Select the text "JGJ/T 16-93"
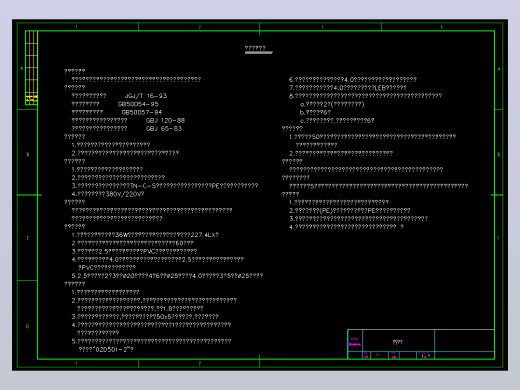The height and width of the screenshot is (390, 520). (x=146, y=96)
